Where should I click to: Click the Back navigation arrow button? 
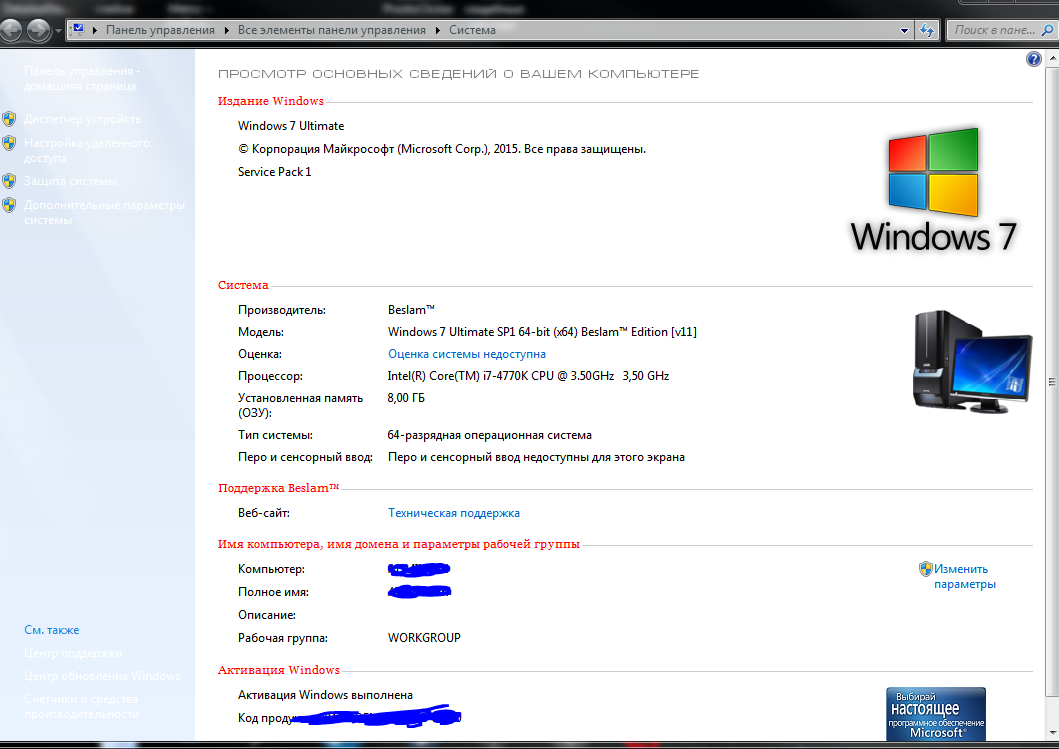[9, 30]
